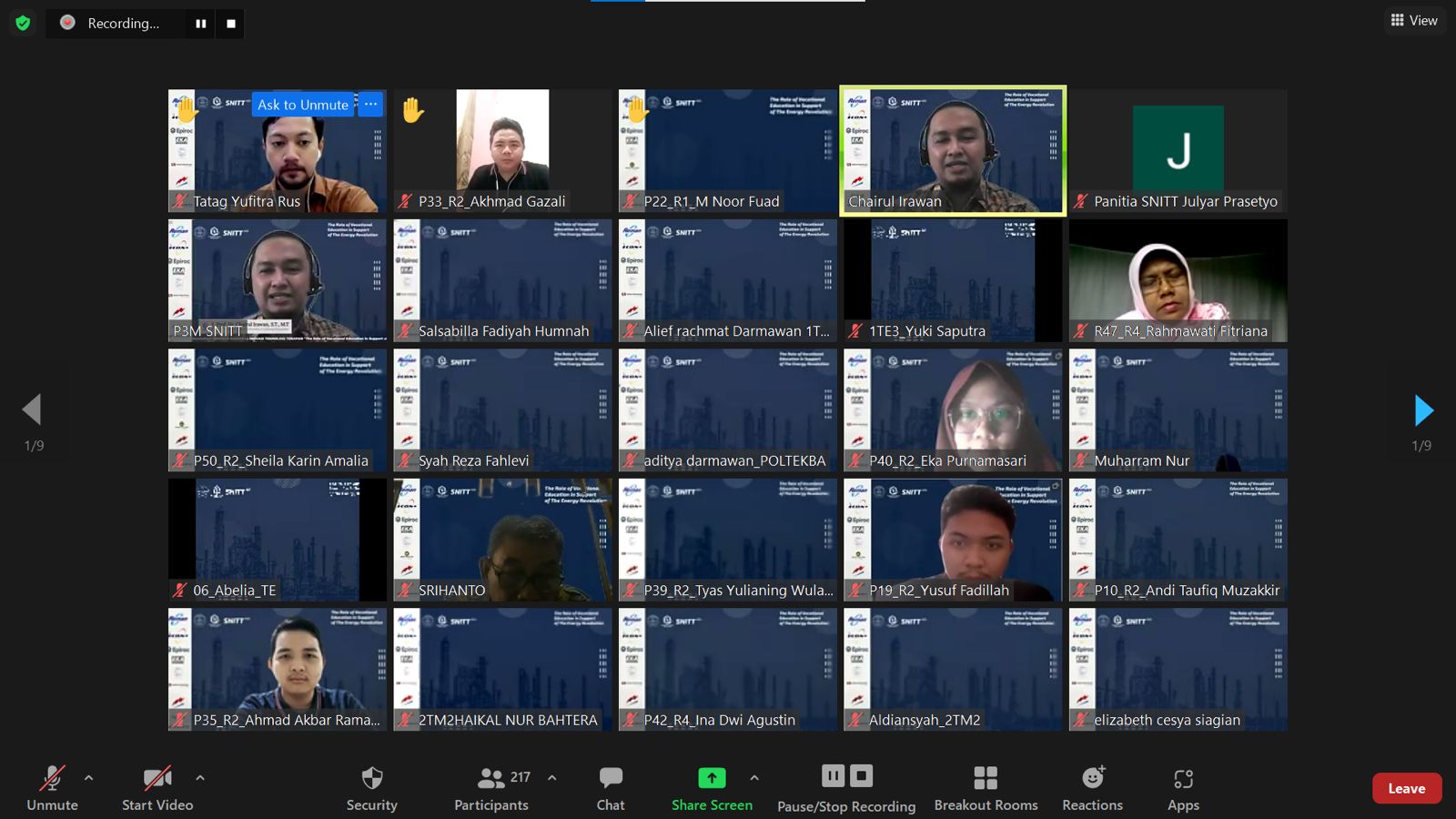Click Ask to Unmute on Tatag's video
Image resolution: width=1456 pixels, height=819 pixels.
click(303, 105)
